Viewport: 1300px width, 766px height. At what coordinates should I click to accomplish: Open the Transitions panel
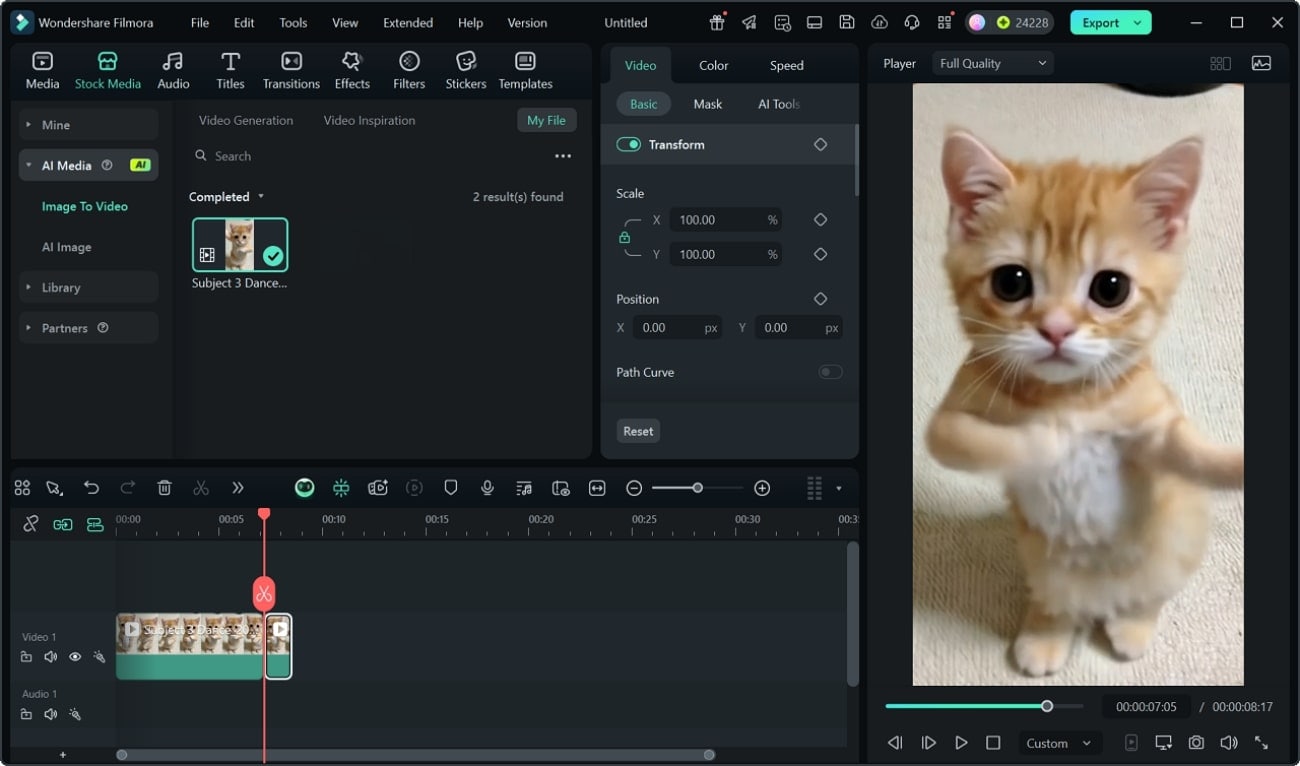291,71
